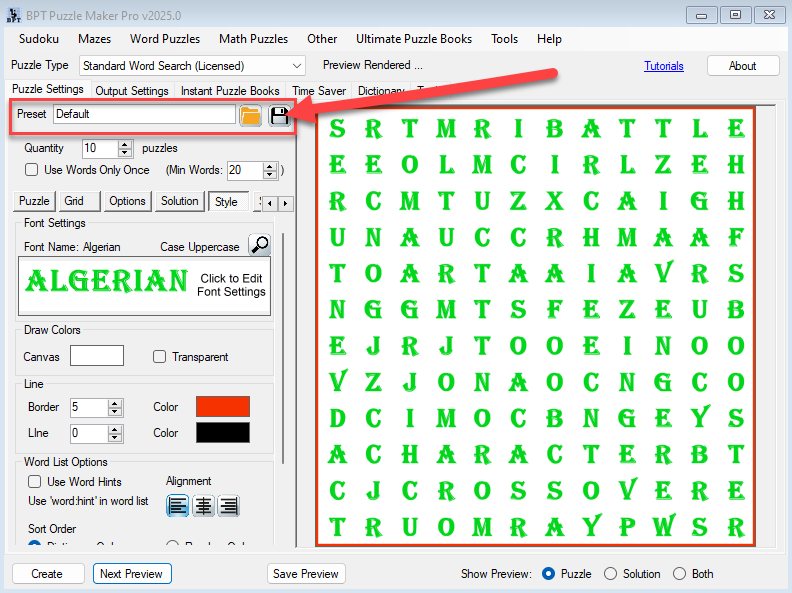Switch to the Output Settings tab
Image resolution: width=792 pixels, height=593 pixels.
point(132,91)
